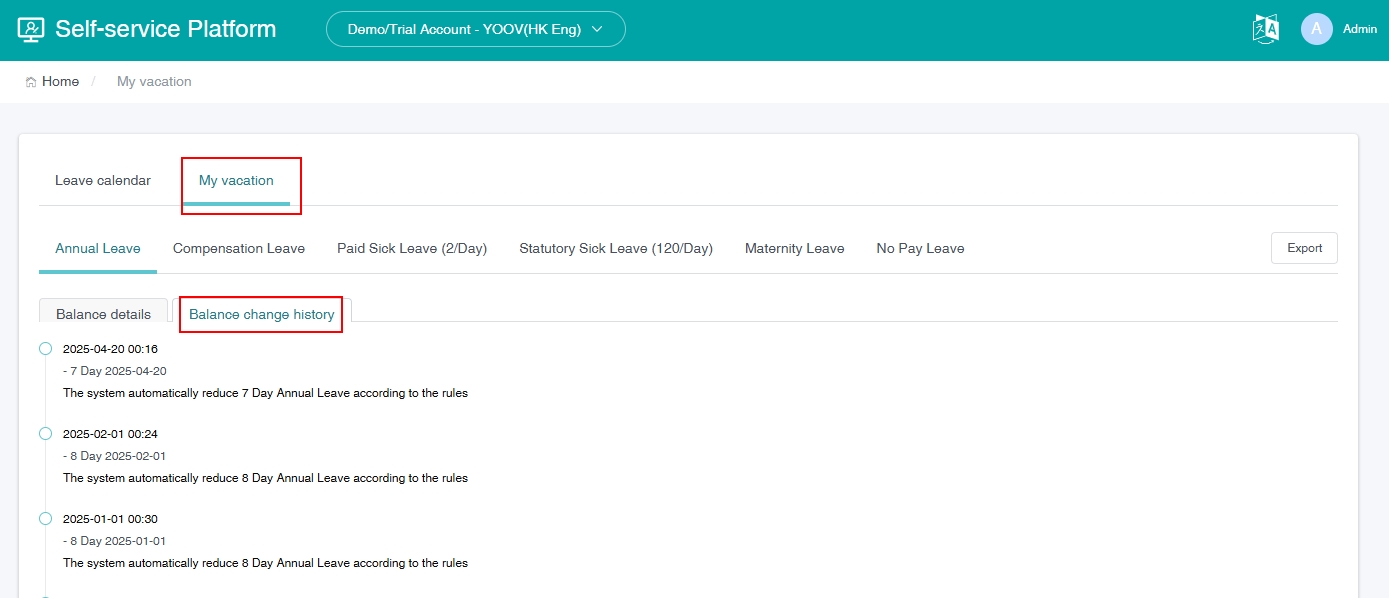Screen dimensions: 1389x598
Task: Switch to the Leave calendar tab
Action: (x=103, y=181)
